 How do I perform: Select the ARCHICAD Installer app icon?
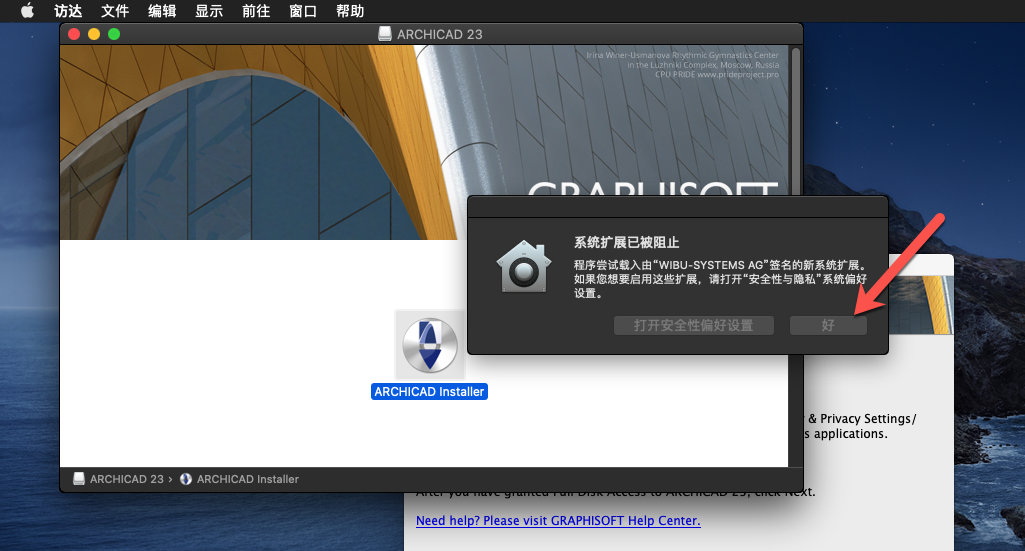pos(429,345)
